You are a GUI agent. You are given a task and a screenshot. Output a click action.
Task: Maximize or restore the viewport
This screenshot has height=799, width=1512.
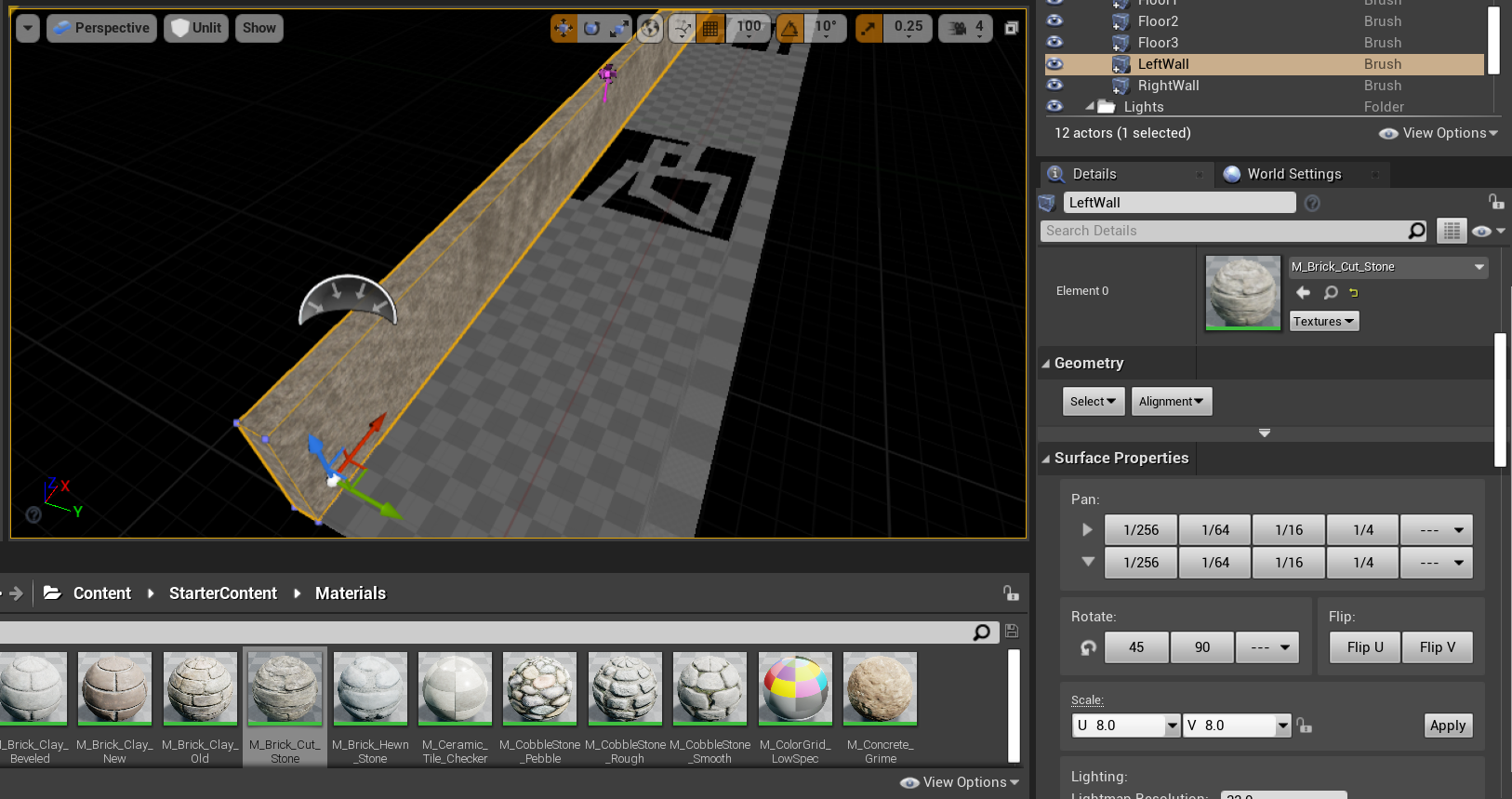tap(1011, 28)
